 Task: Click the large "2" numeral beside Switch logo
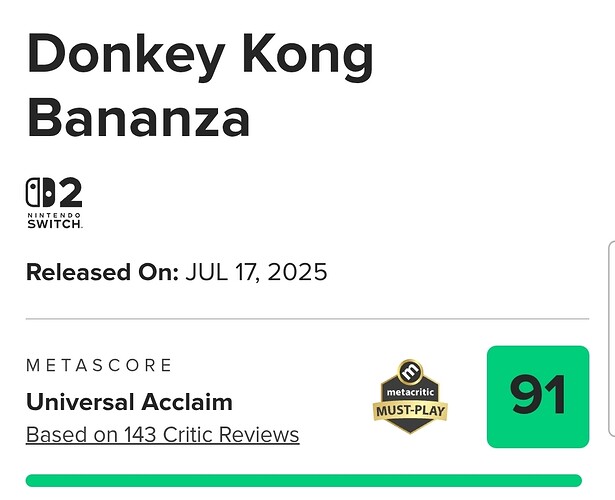[x=69, y=193]
